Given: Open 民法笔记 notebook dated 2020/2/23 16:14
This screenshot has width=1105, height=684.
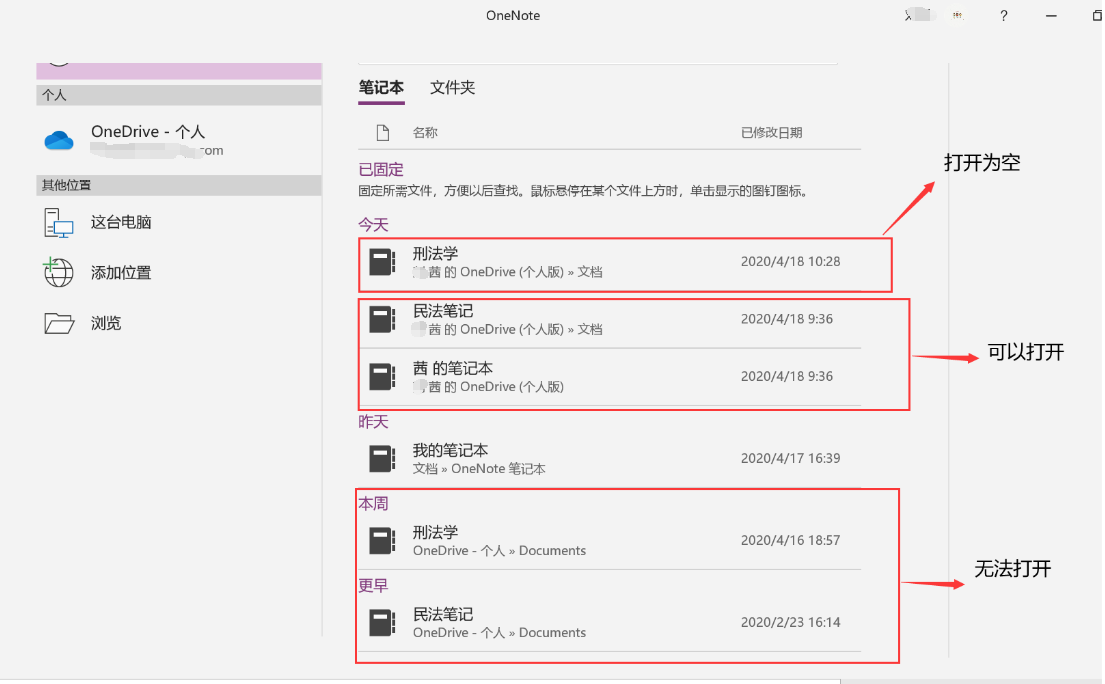Looking at the screenshot, I should (x=610, y=623).
